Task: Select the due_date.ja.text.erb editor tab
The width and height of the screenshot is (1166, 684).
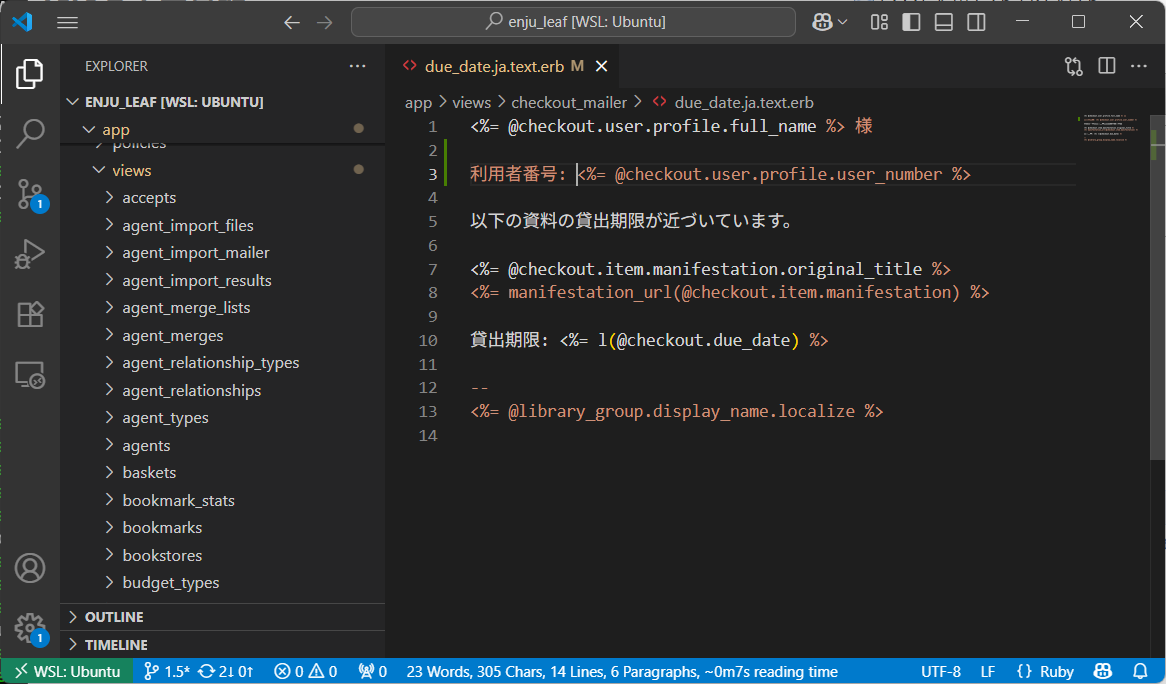Action: point(504,66)
